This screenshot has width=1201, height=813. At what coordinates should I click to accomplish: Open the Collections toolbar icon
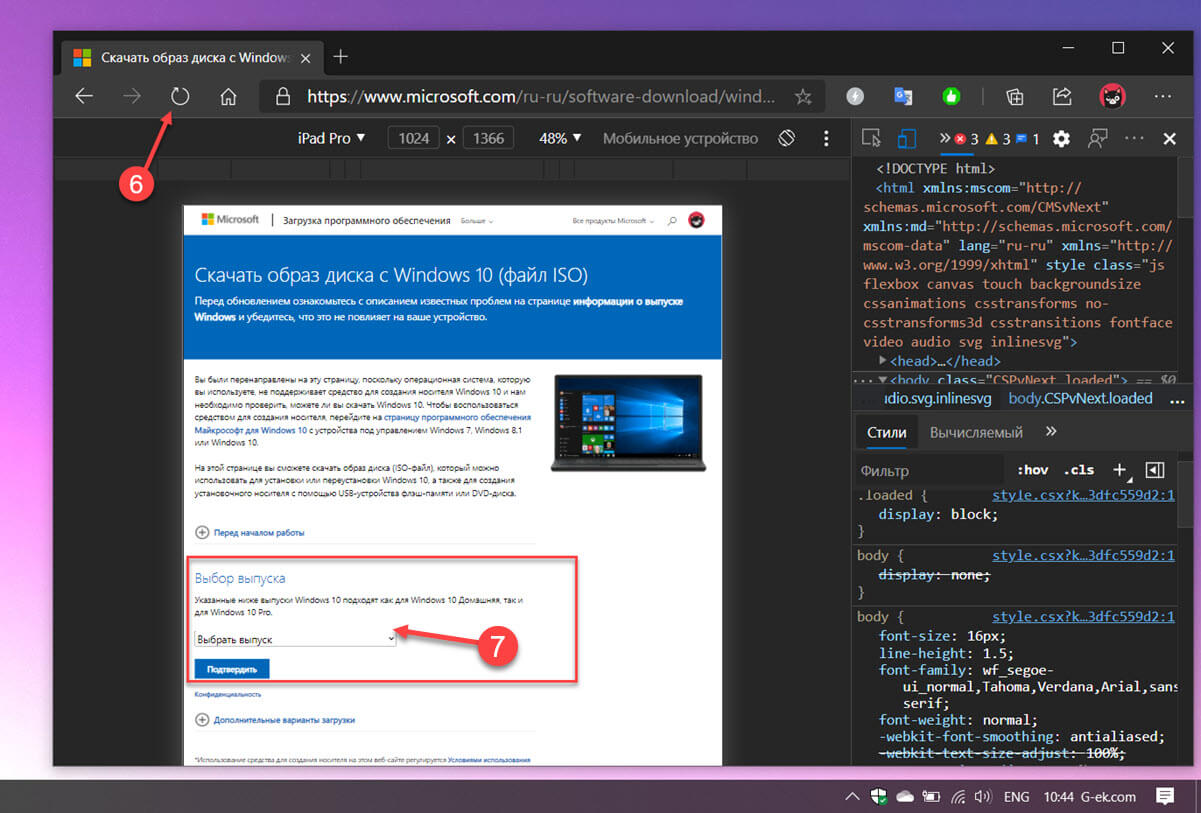point(1015,97)
